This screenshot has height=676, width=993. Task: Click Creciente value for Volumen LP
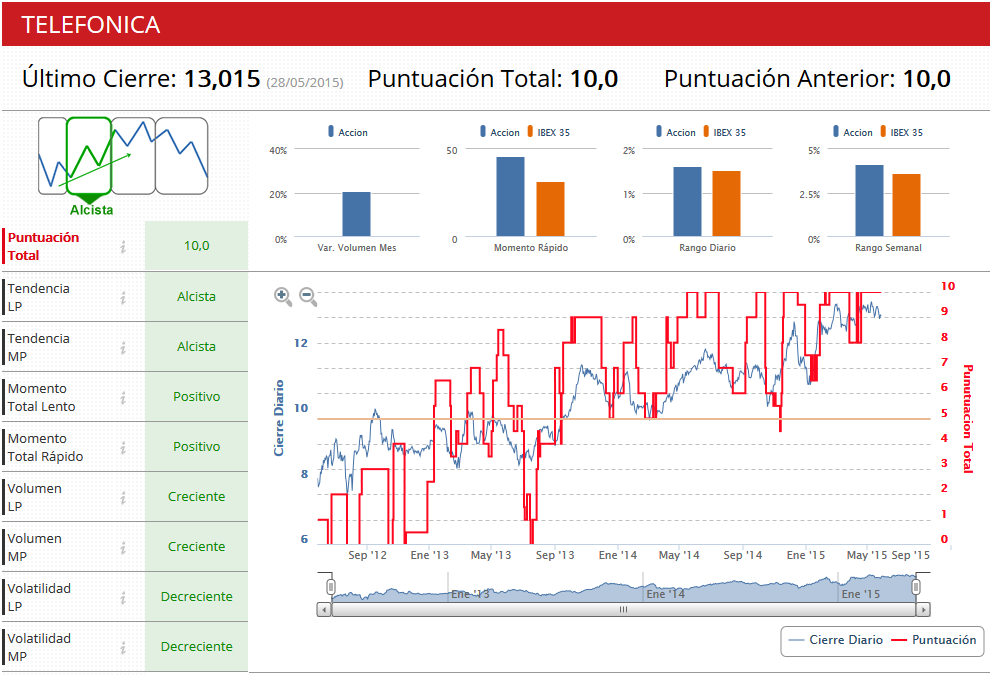(x=196, y=497)
